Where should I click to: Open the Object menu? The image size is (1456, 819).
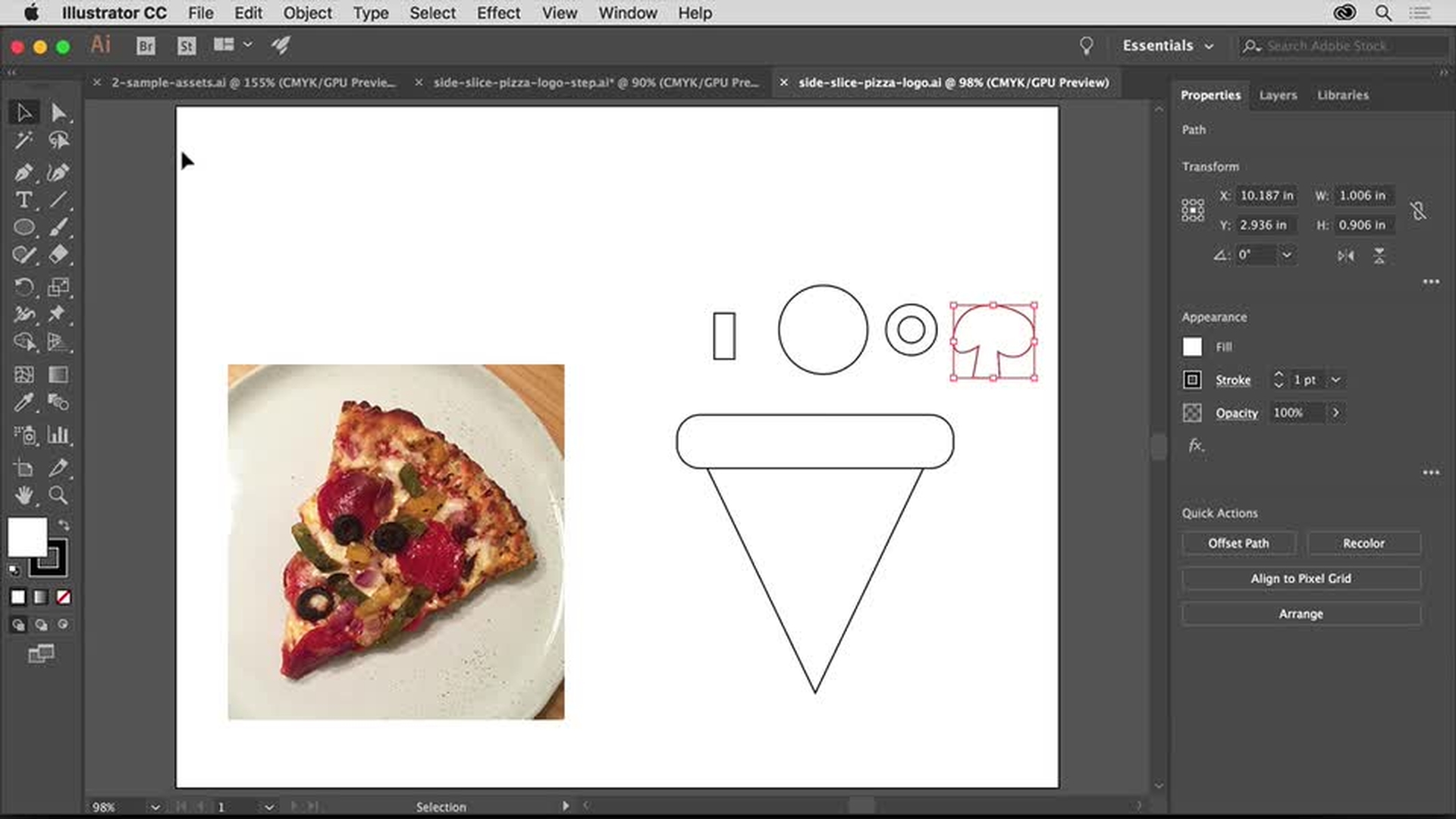point(307,13)
